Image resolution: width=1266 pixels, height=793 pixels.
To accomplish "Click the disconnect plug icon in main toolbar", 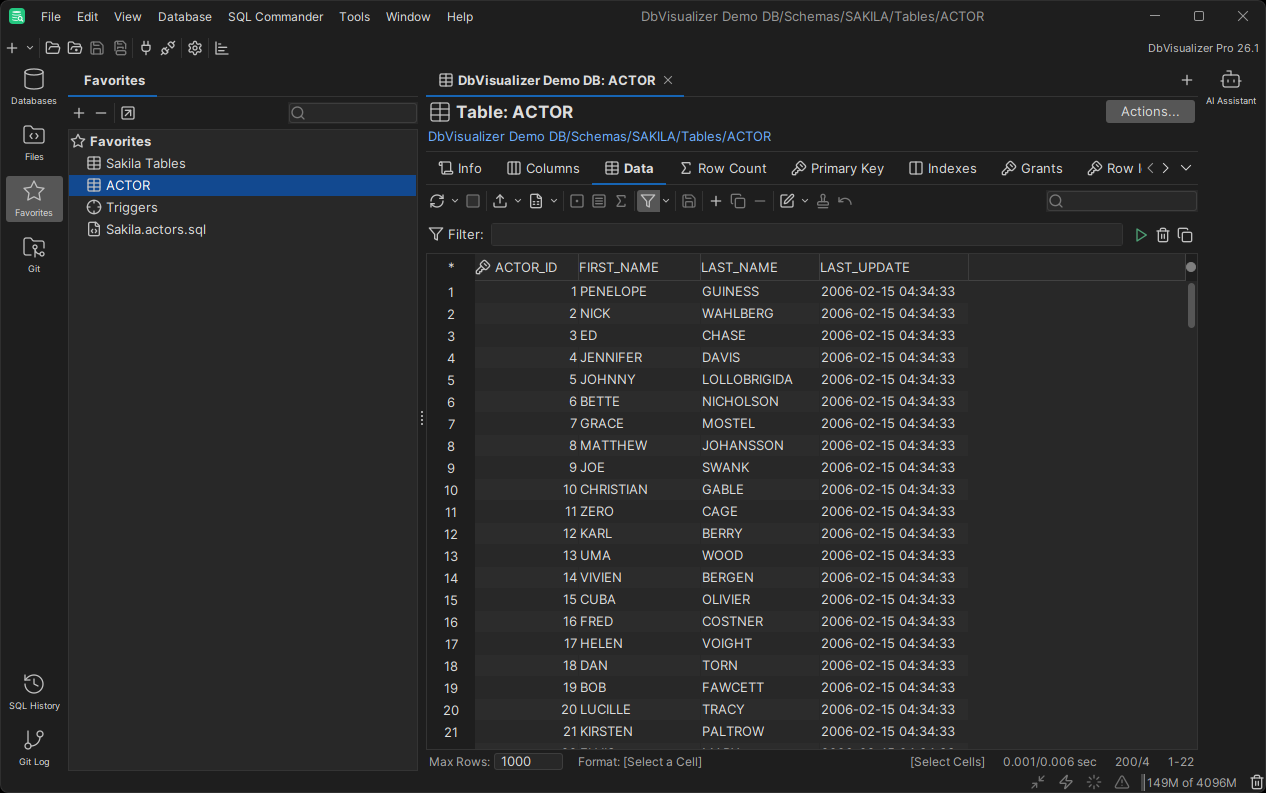I will 168,48.
